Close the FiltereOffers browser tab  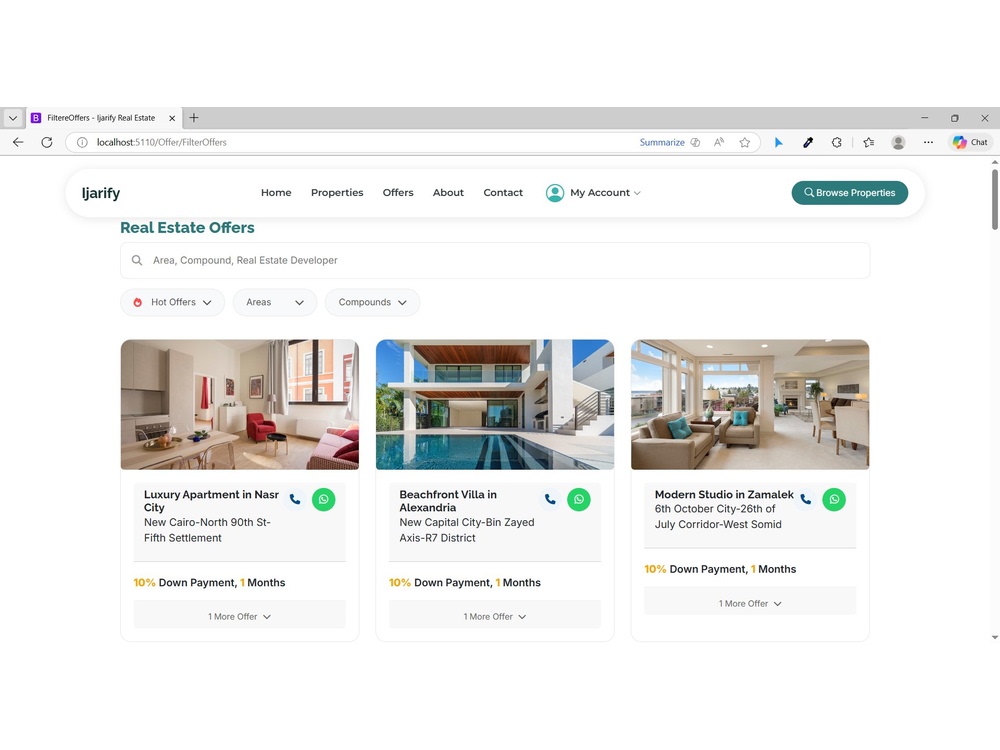(x=172, y=118)
